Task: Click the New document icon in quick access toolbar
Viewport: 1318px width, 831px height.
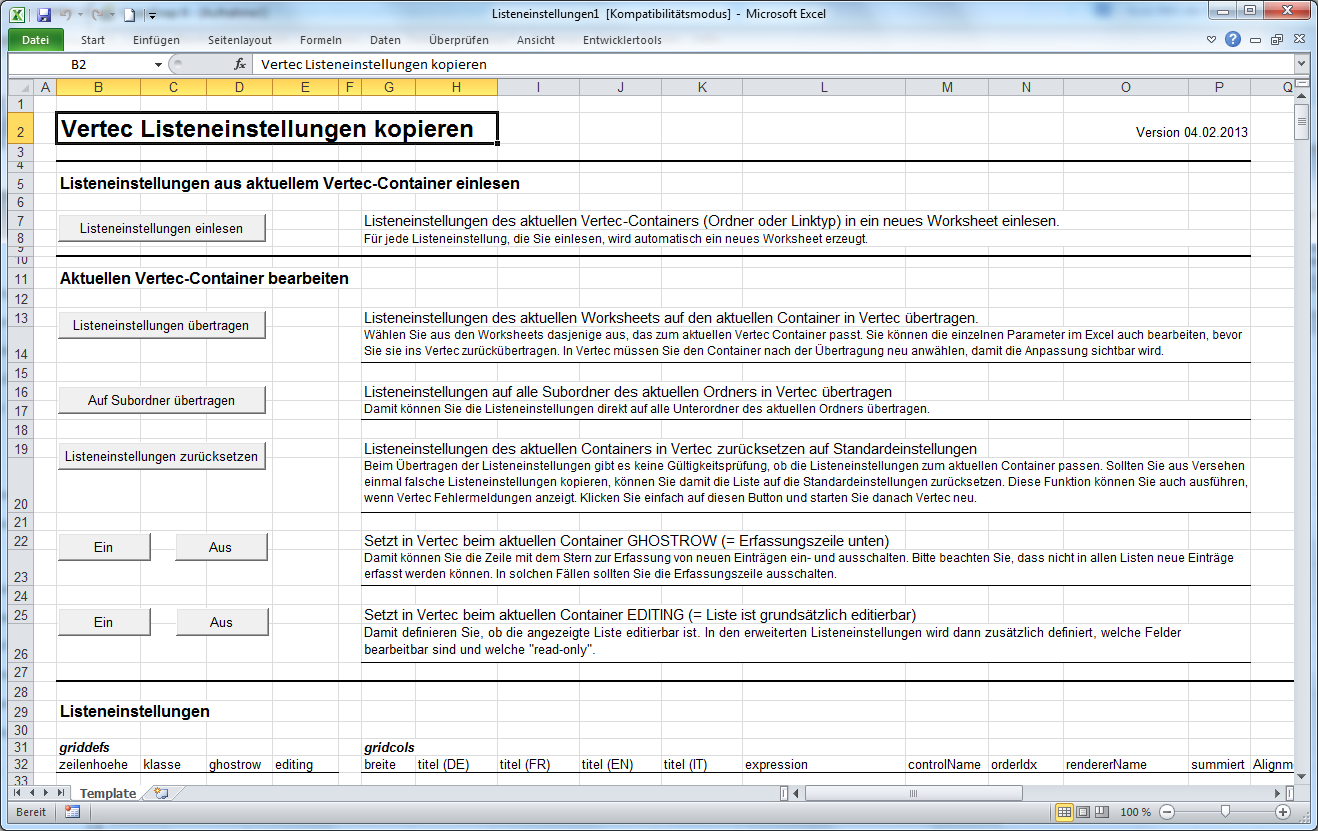Action: (129, 15)
